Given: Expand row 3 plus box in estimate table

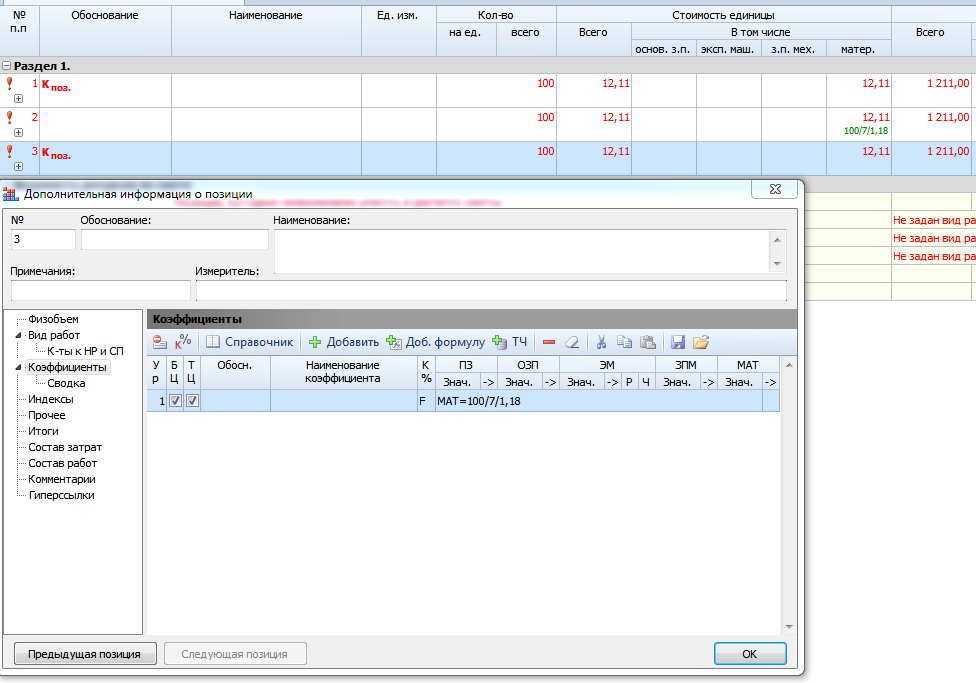Looking at the screenshot, I should coord(19,166).
